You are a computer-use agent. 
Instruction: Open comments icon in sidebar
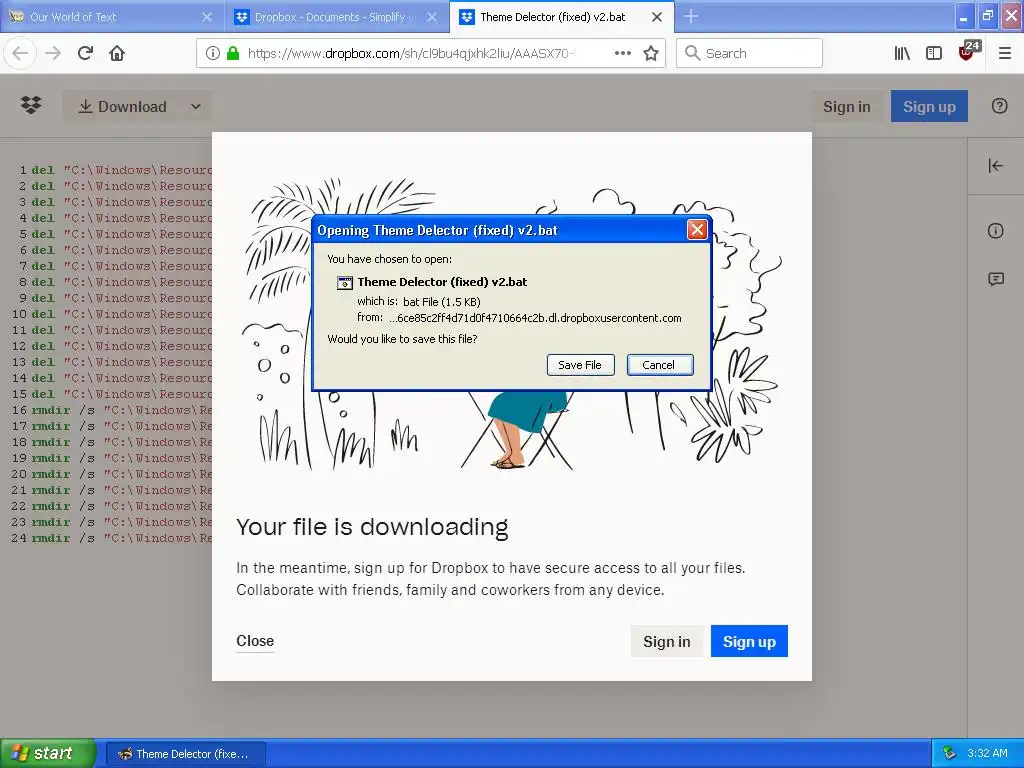point(995,280)
